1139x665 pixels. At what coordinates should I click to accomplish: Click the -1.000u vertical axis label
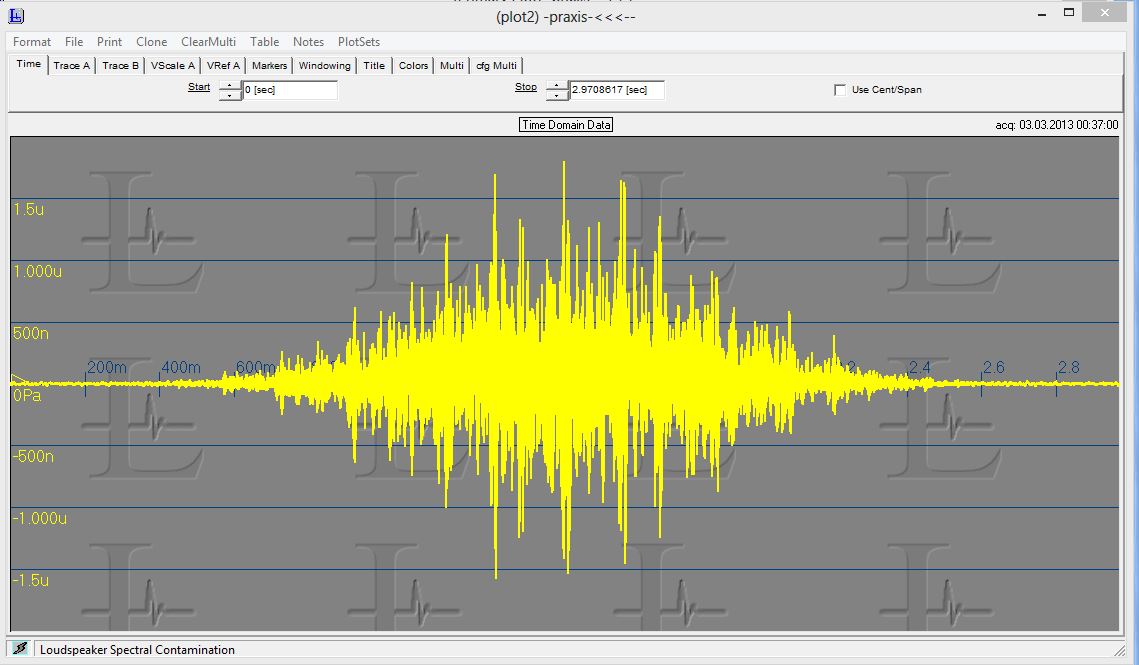click(x=40, y=518)
